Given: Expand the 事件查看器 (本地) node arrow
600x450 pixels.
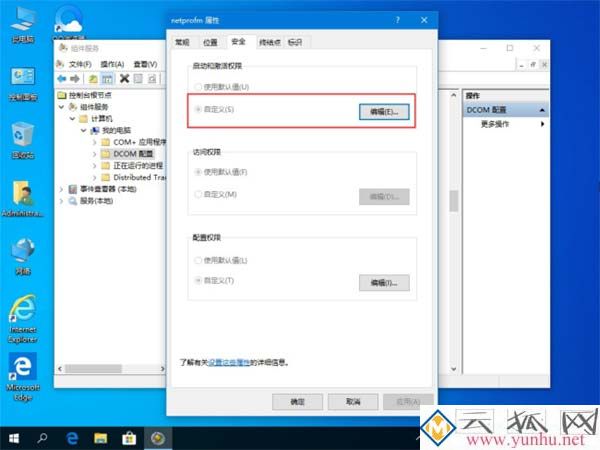Looking at the screenshot, I should pos(61,189).
